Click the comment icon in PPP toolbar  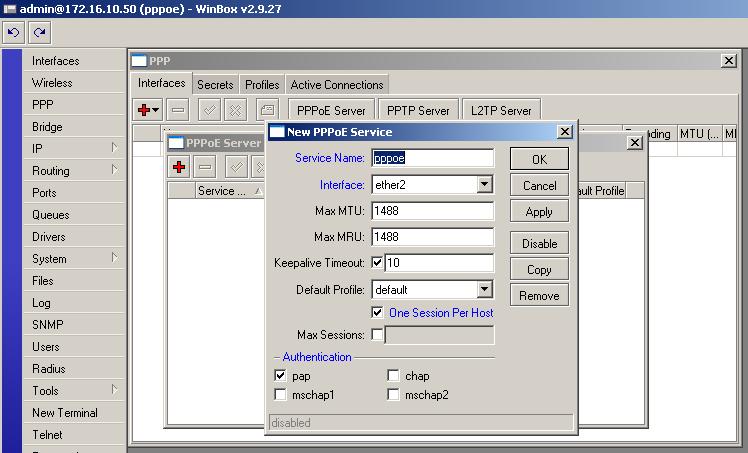[266, 110]
